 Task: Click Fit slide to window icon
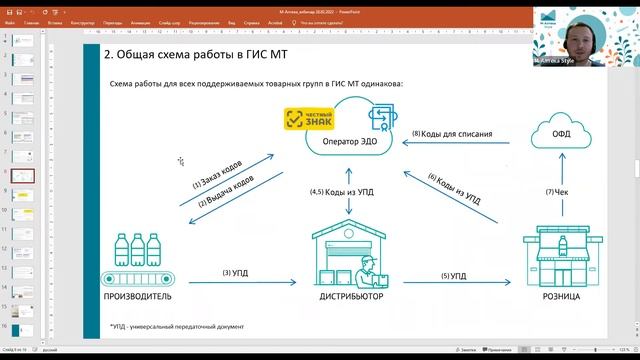point(636,350)
